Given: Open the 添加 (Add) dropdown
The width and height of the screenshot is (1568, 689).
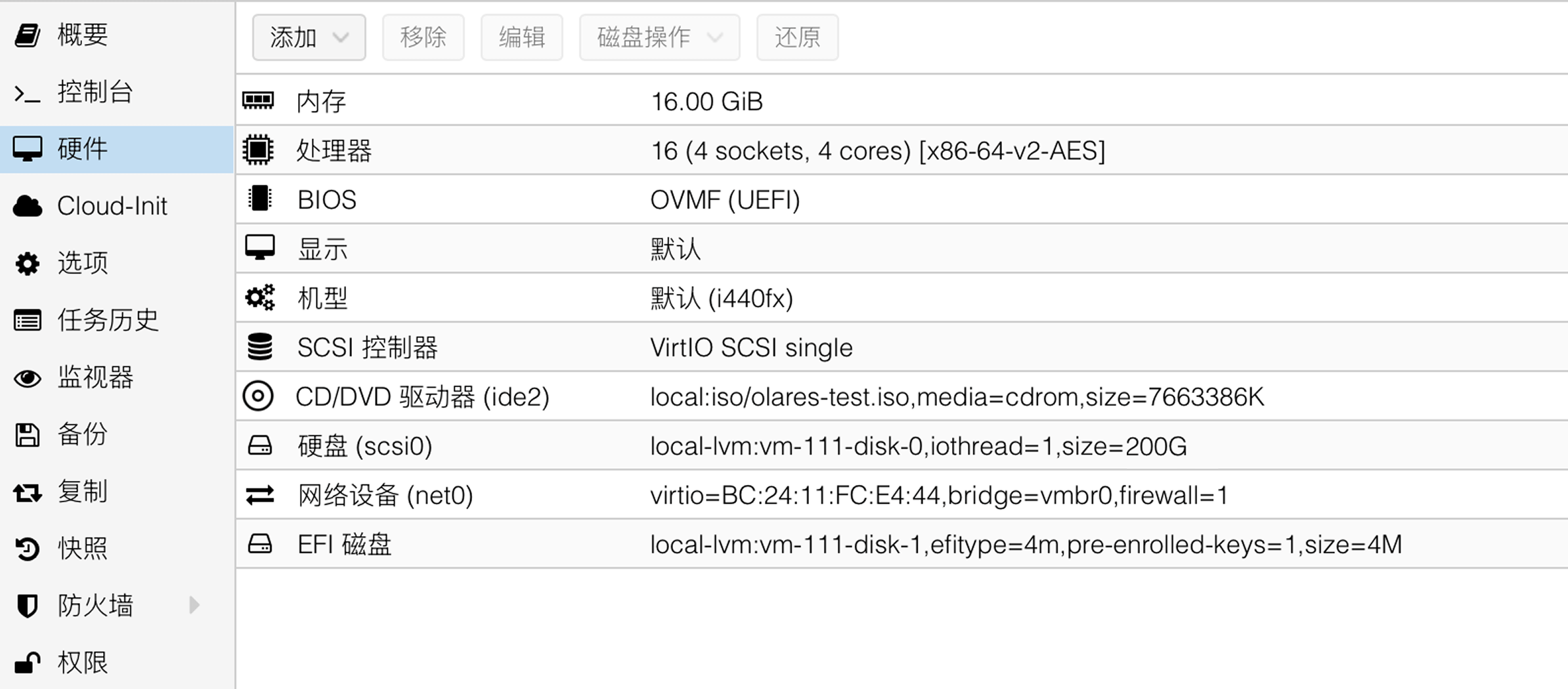Looking at the screenshot, I should (x=309, y=37).
